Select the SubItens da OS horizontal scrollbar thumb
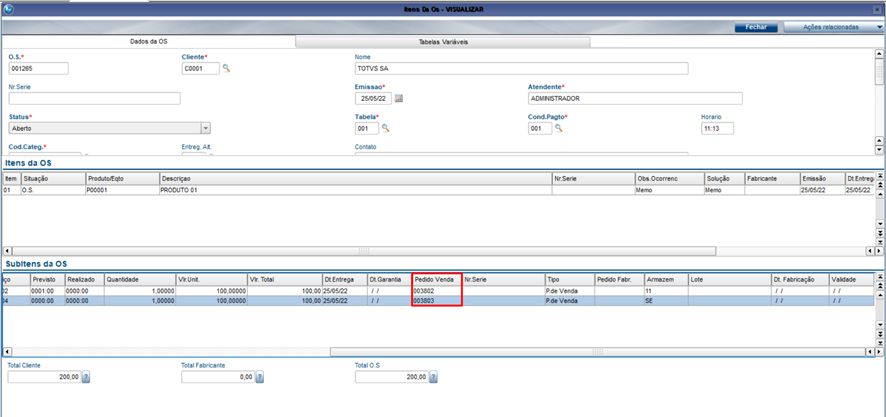 (x=598, y=351)
